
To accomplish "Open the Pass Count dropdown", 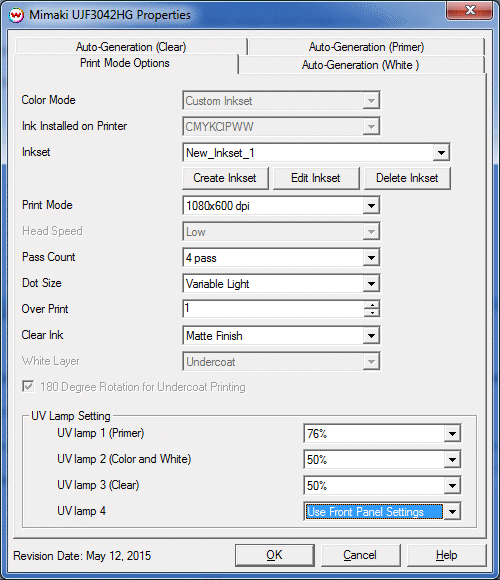I will pyautogui.click(x=371, y=258).
